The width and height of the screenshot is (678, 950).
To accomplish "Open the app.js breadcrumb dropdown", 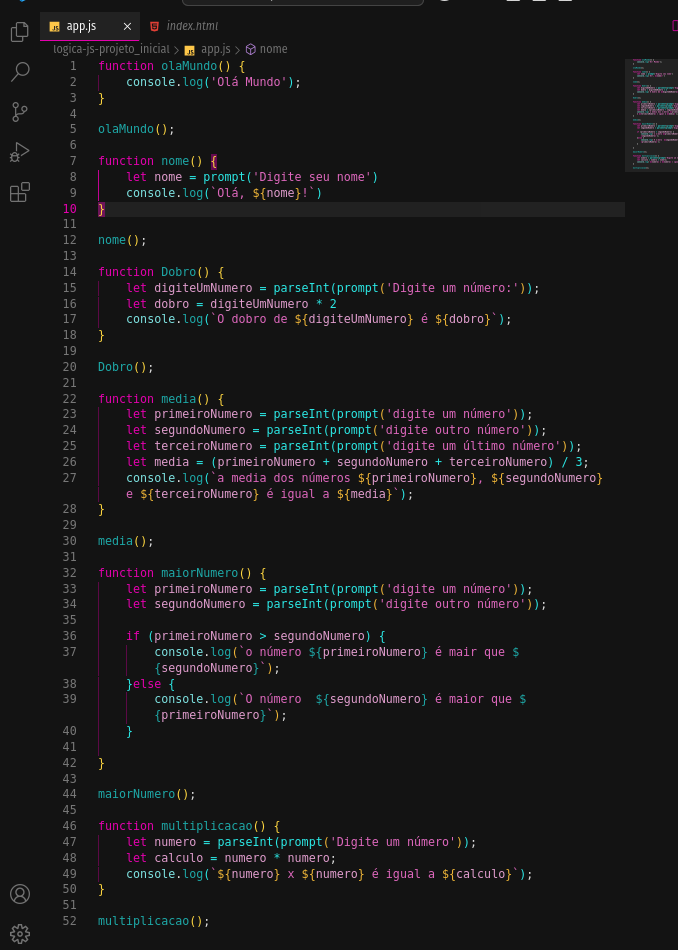I will [x=207, y=49].
